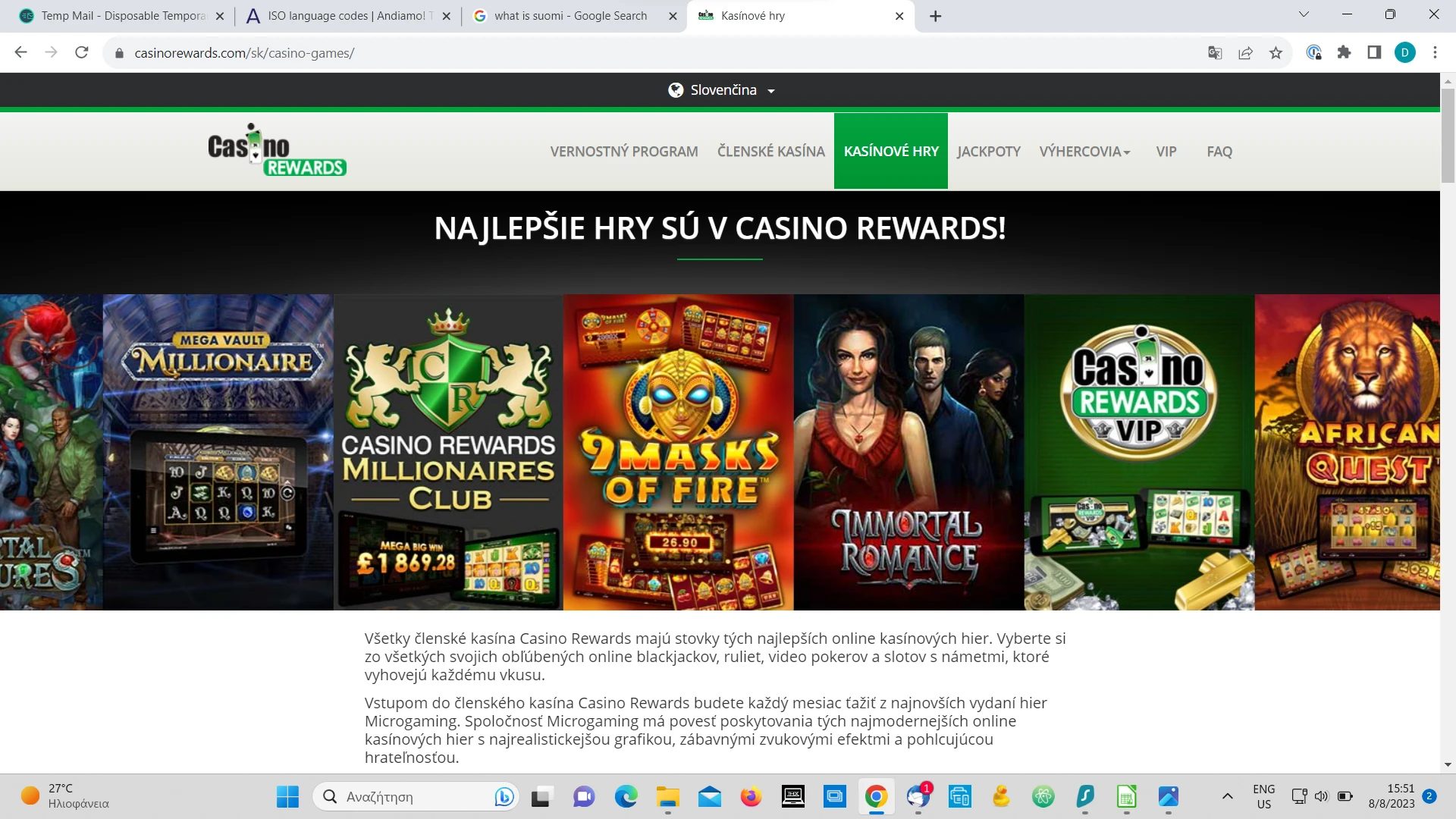Switch to ISO language codes tab
The image size is (1456, 819).
click(349, 16)
